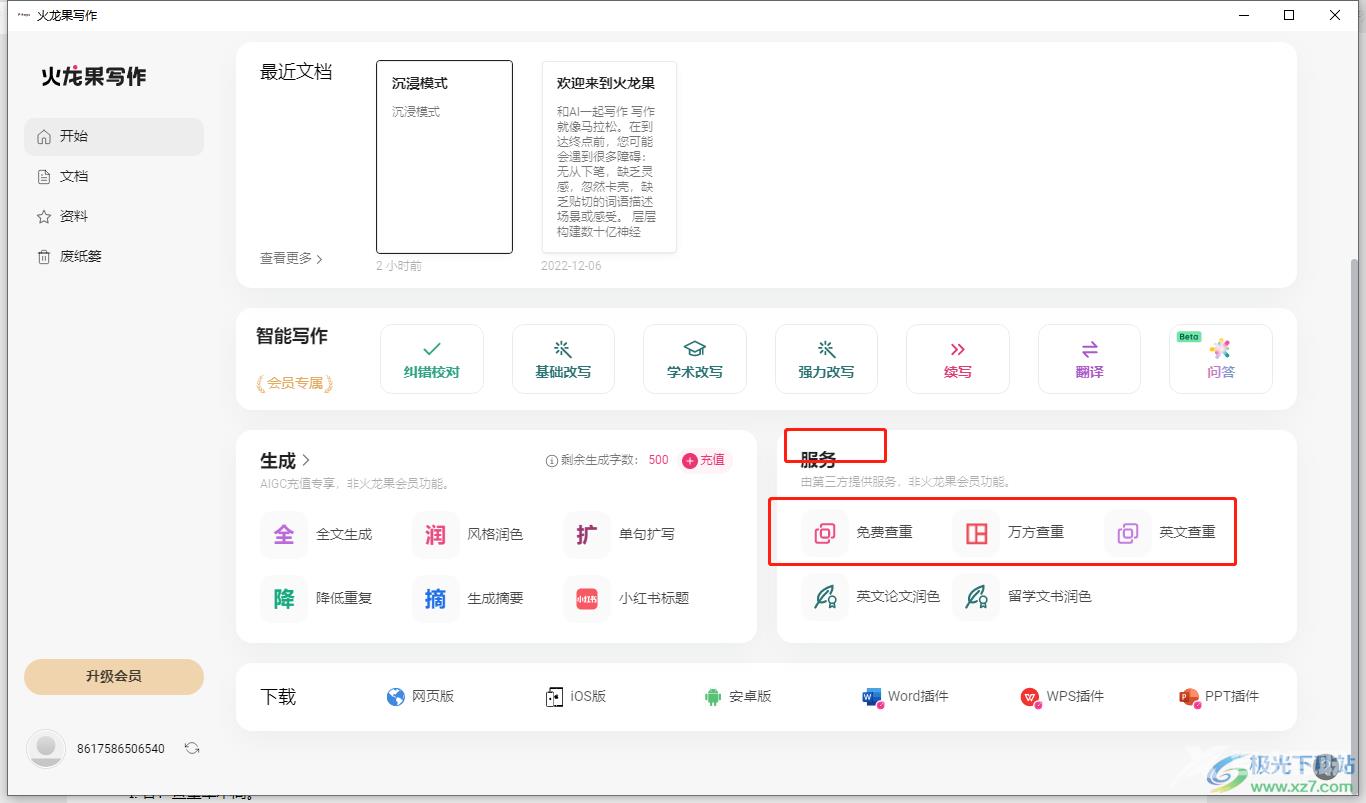Download the 安卓版 Android app
The image size is (1366, 803).
coord(738,696)
